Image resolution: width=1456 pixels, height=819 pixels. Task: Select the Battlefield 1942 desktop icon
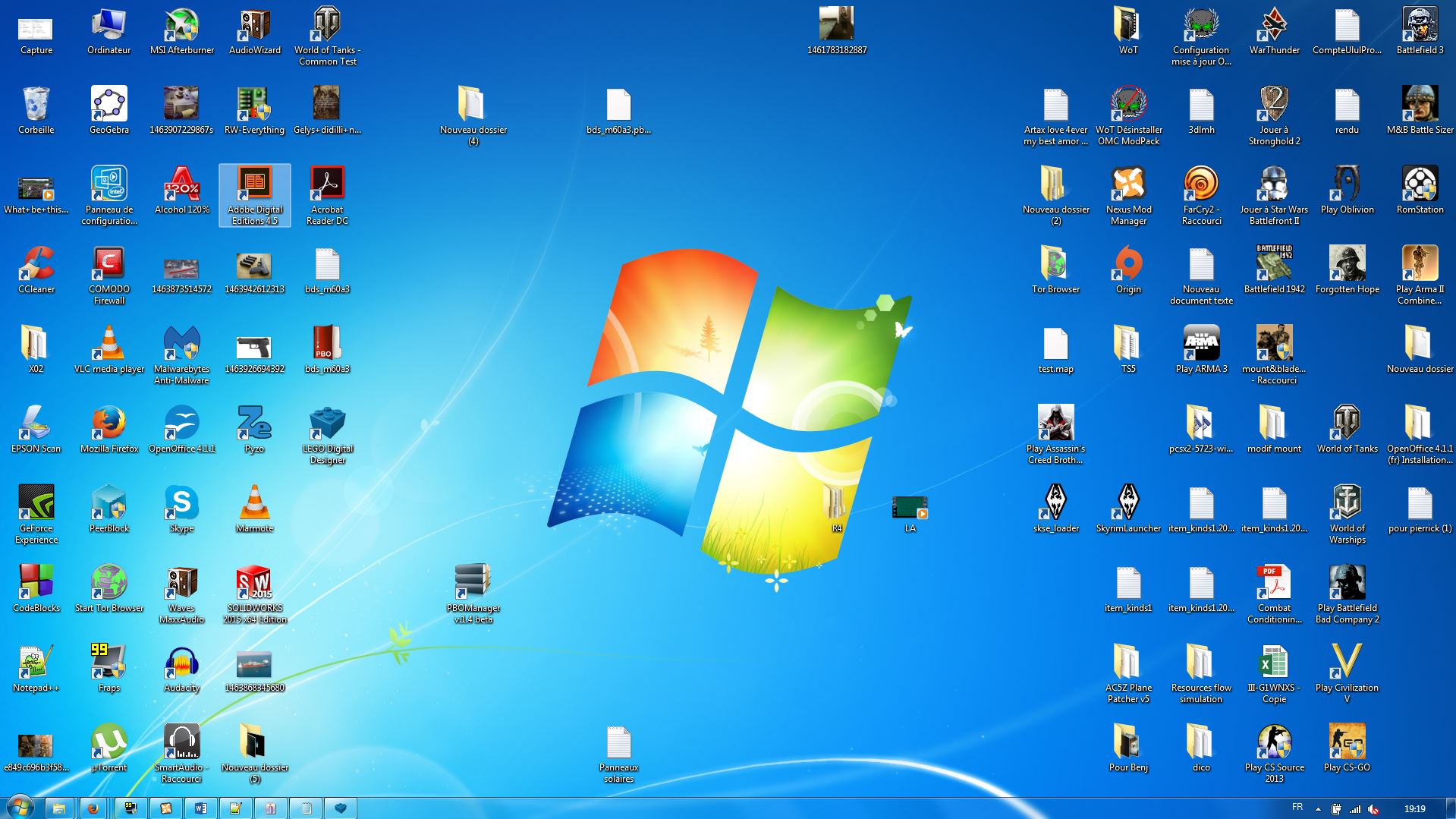pyautogui.click(x=1275, y=271)
